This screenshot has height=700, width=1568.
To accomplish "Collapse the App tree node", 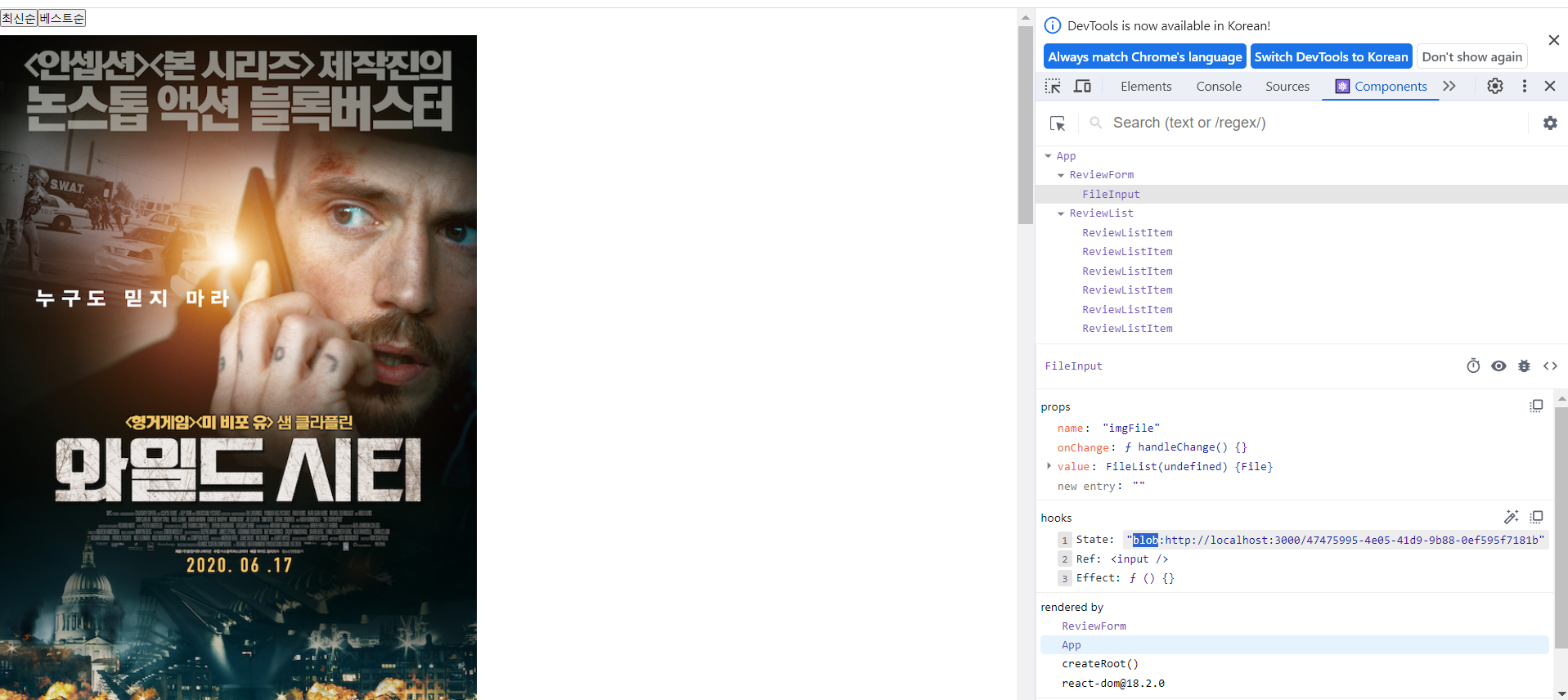I will [x=1048, y=155].
